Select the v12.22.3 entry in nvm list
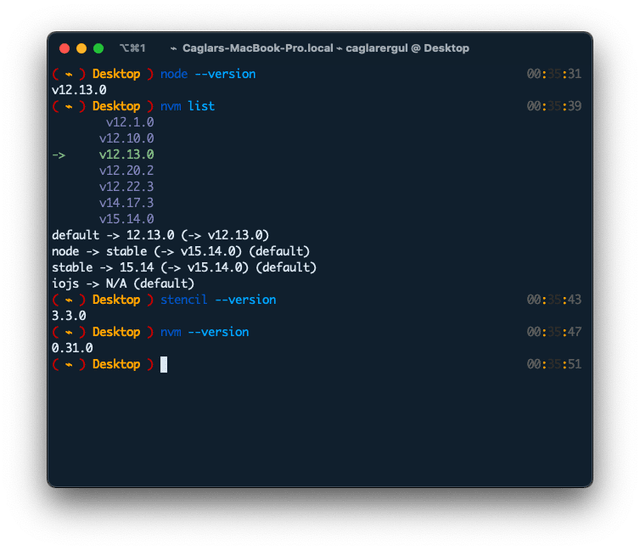 (127, 186)
